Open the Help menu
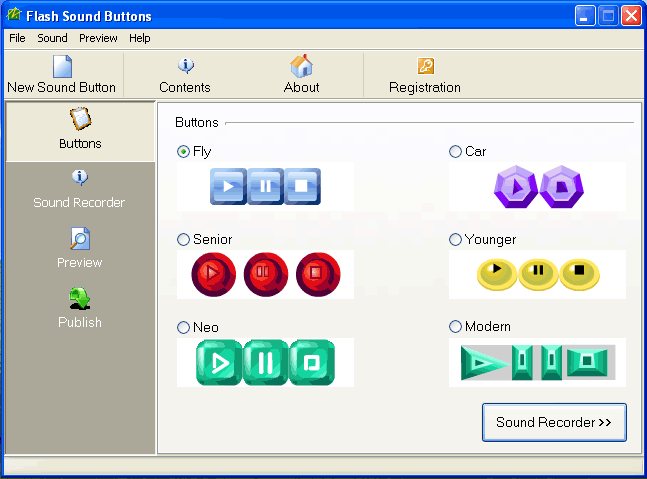Screen dimensions: 647x479 coord(139,38)
